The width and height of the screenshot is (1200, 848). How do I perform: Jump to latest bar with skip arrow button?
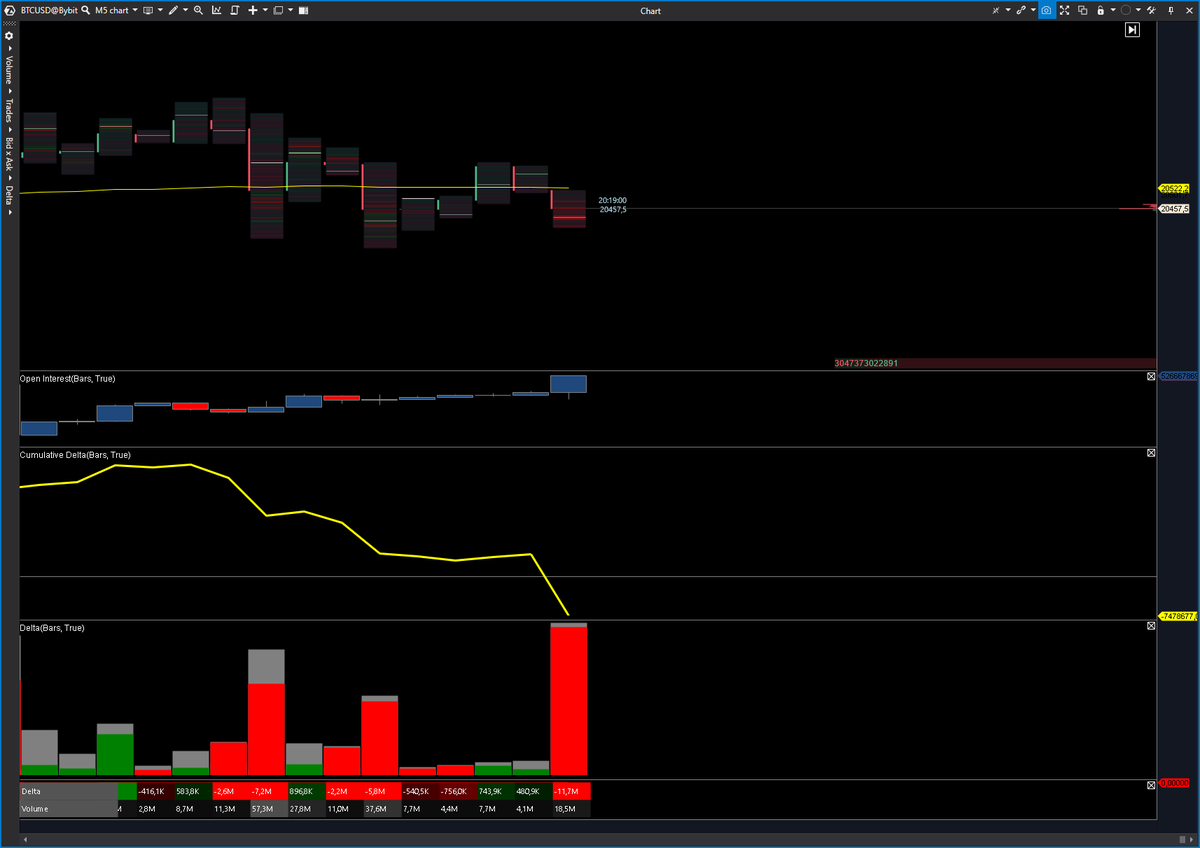1132,30
